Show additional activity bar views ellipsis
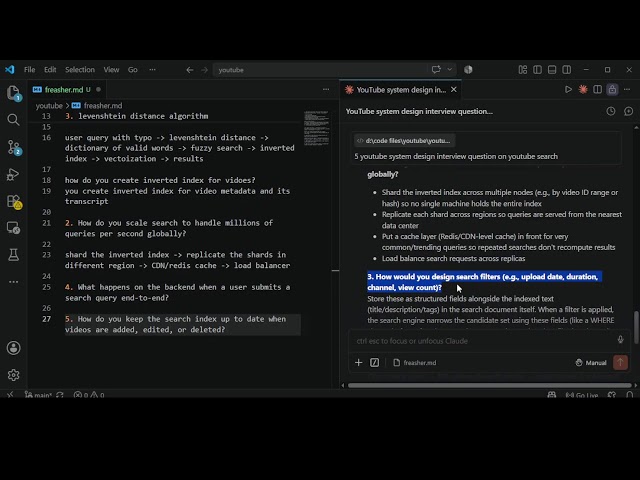This screenshot has height=480, width=640. tap(13, 282)
